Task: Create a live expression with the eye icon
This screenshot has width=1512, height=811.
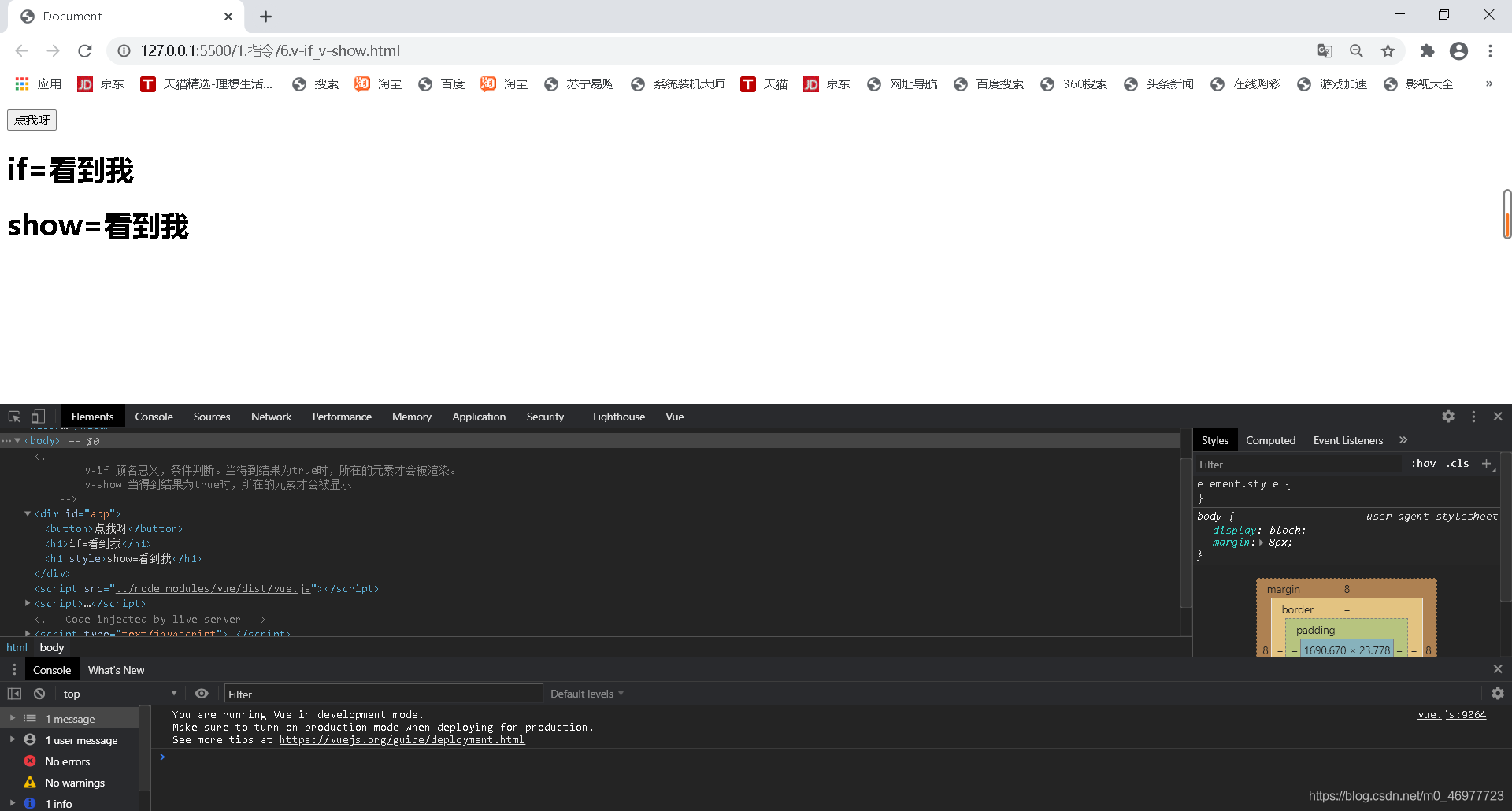Action: (202, 694)
